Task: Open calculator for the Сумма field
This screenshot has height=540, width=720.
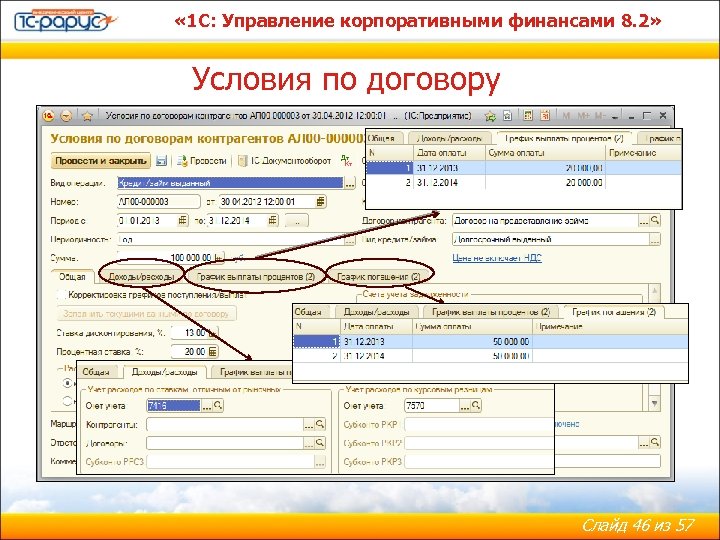Action: pos(219,258)
